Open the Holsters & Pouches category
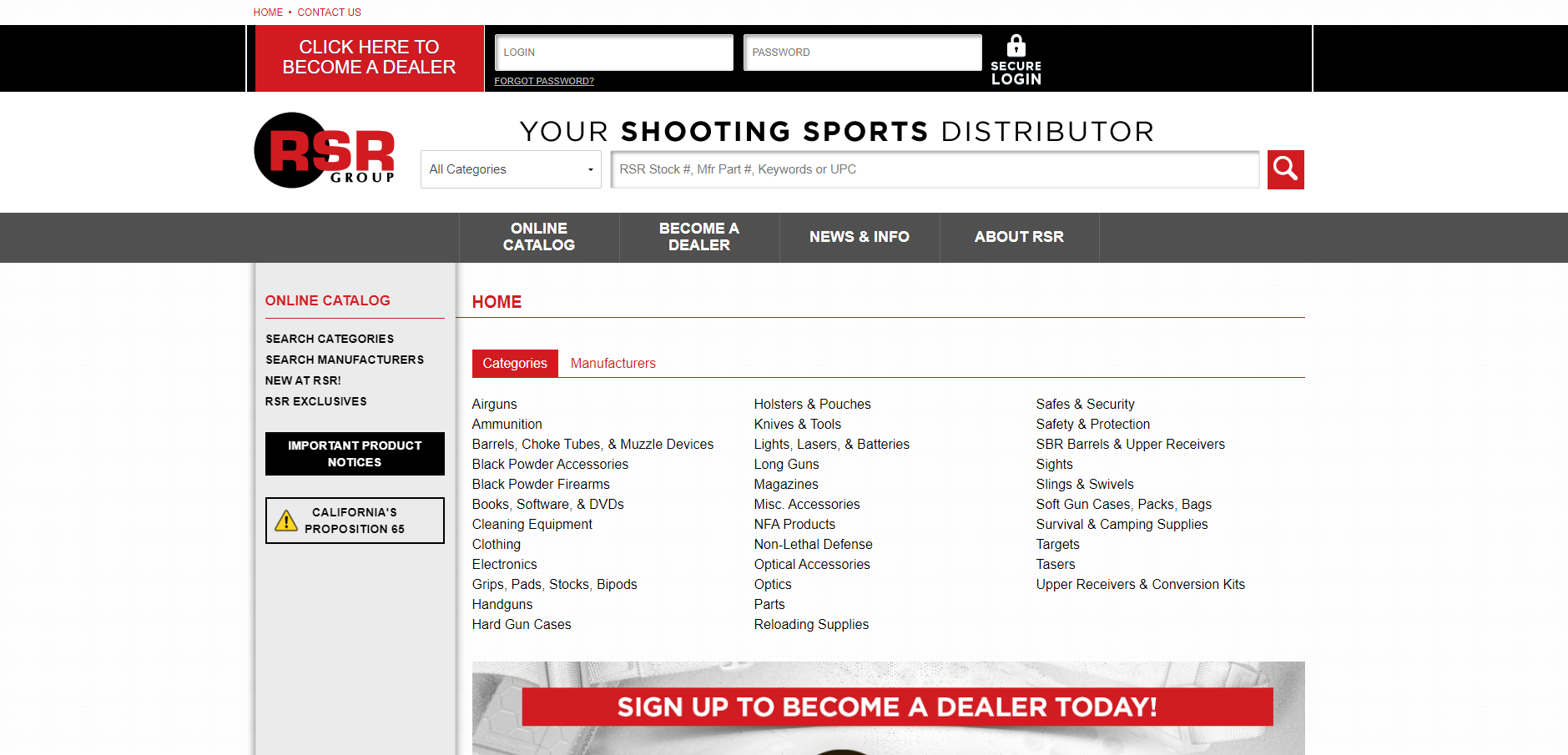The width and height of the screenshot is (1568, 755). click(x=813, y=404)
